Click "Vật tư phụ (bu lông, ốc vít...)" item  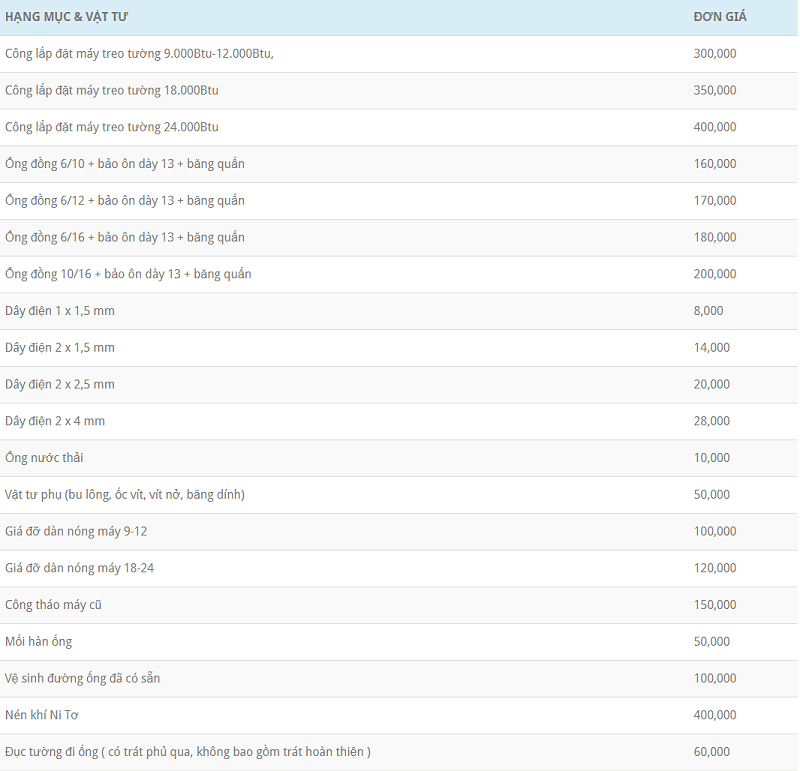125,494
